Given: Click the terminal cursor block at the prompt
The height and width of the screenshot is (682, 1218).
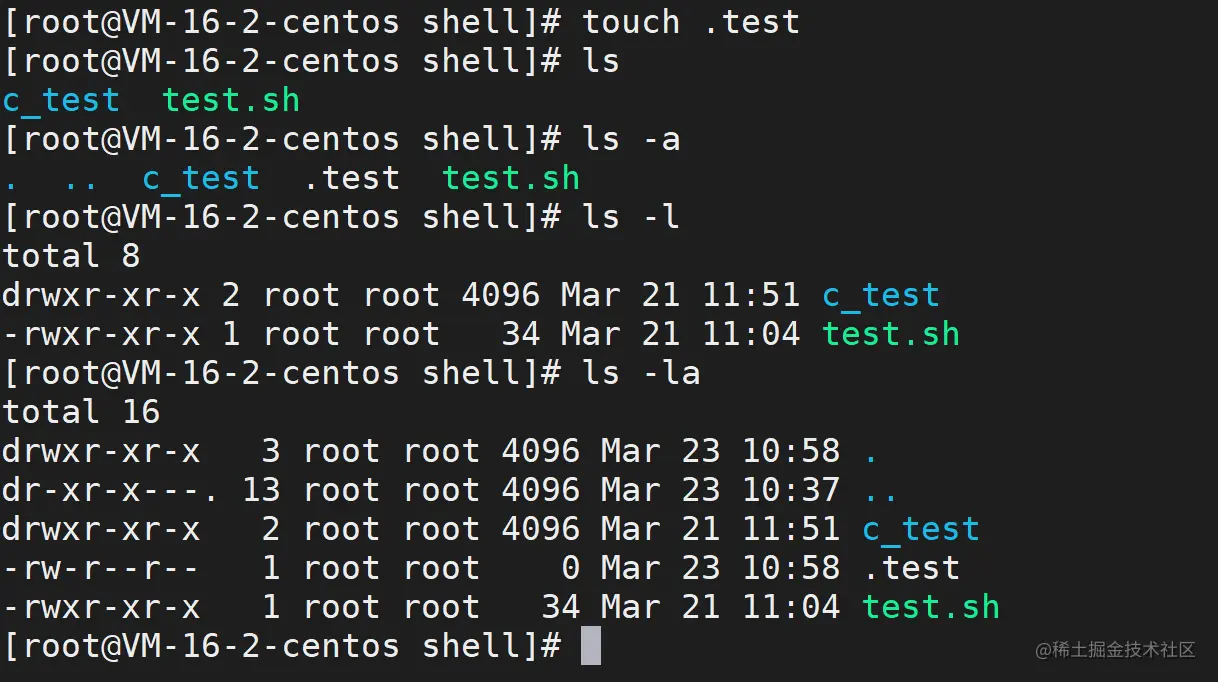Looking at the screenshot, I should [x=591, y=646].
